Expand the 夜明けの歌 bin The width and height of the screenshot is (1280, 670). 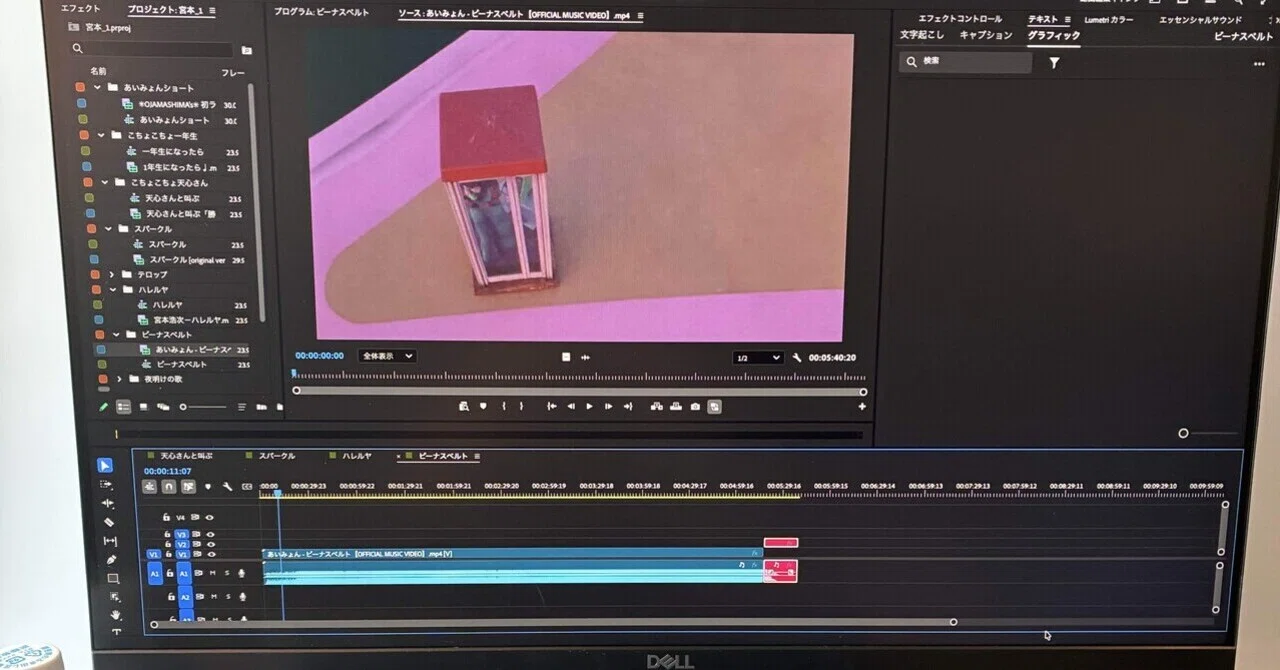click(120, 379)
